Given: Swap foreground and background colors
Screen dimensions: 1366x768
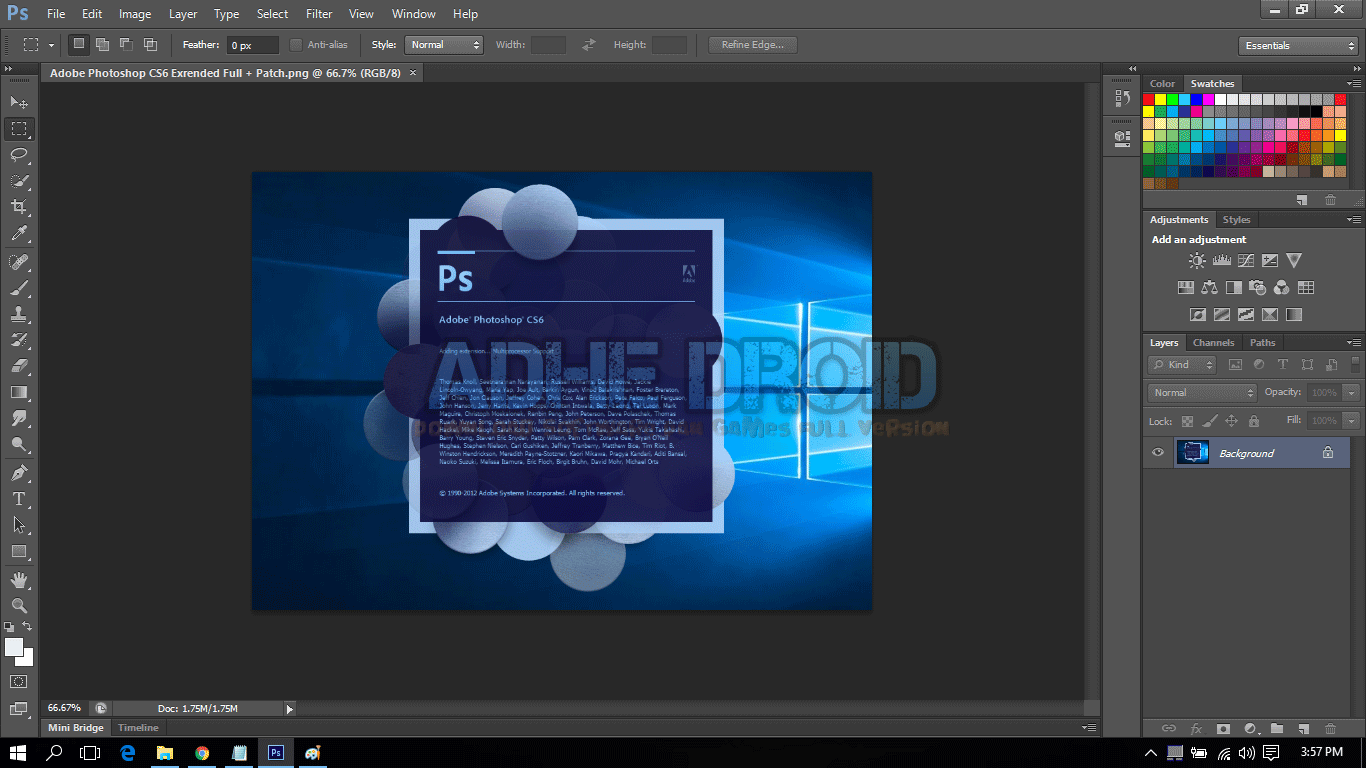Looking at the screenshot, I should pyautogui.click(x=28, y=626).
